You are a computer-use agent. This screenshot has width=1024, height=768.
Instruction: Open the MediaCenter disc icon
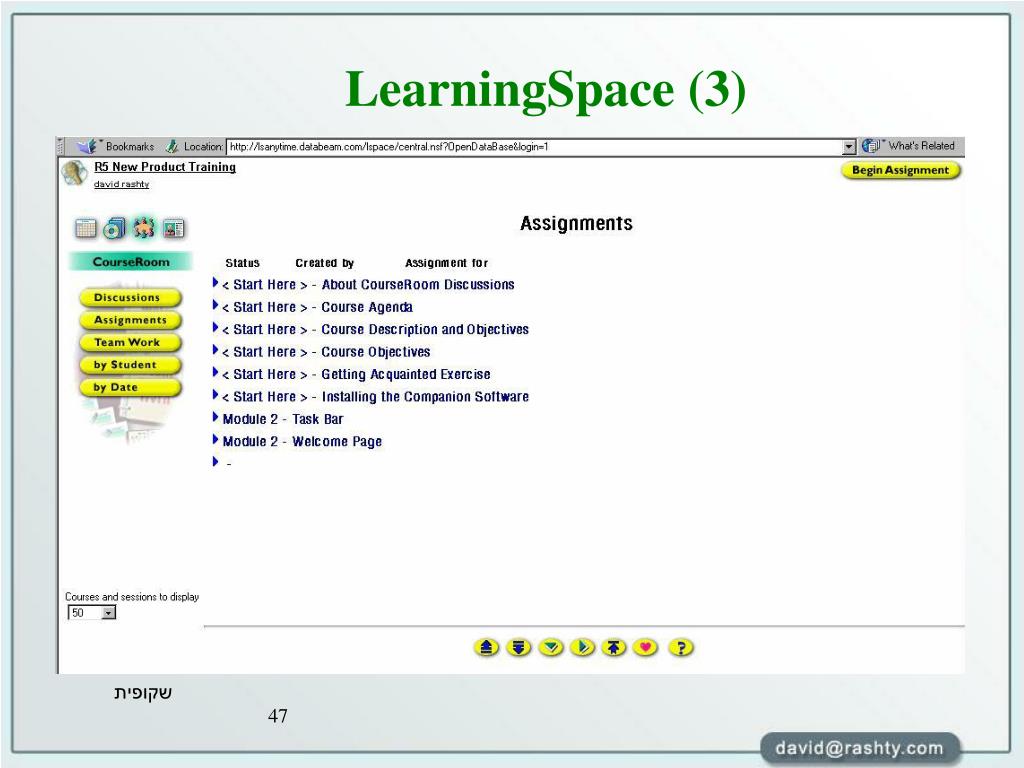tap(114, 227)
